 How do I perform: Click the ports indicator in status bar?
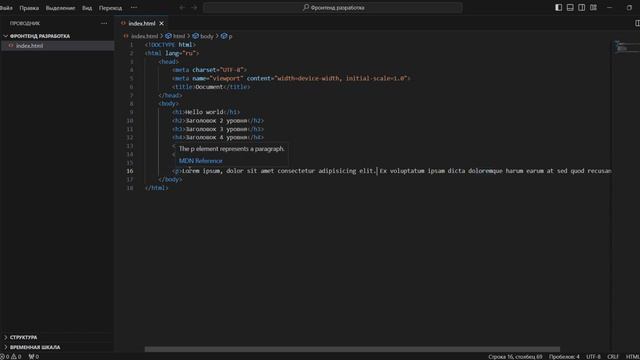(33, 357)
